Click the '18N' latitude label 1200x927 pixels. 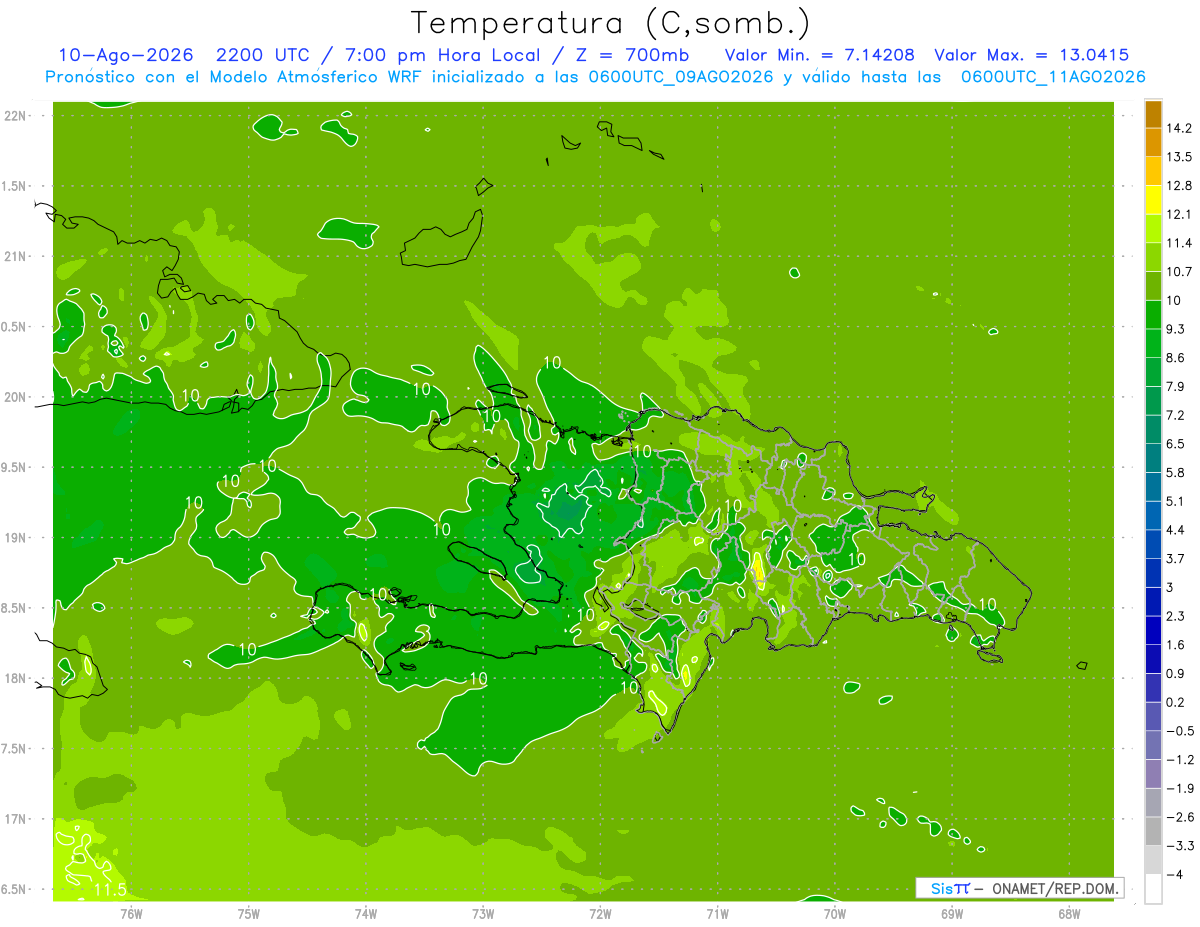coord(15,678)
